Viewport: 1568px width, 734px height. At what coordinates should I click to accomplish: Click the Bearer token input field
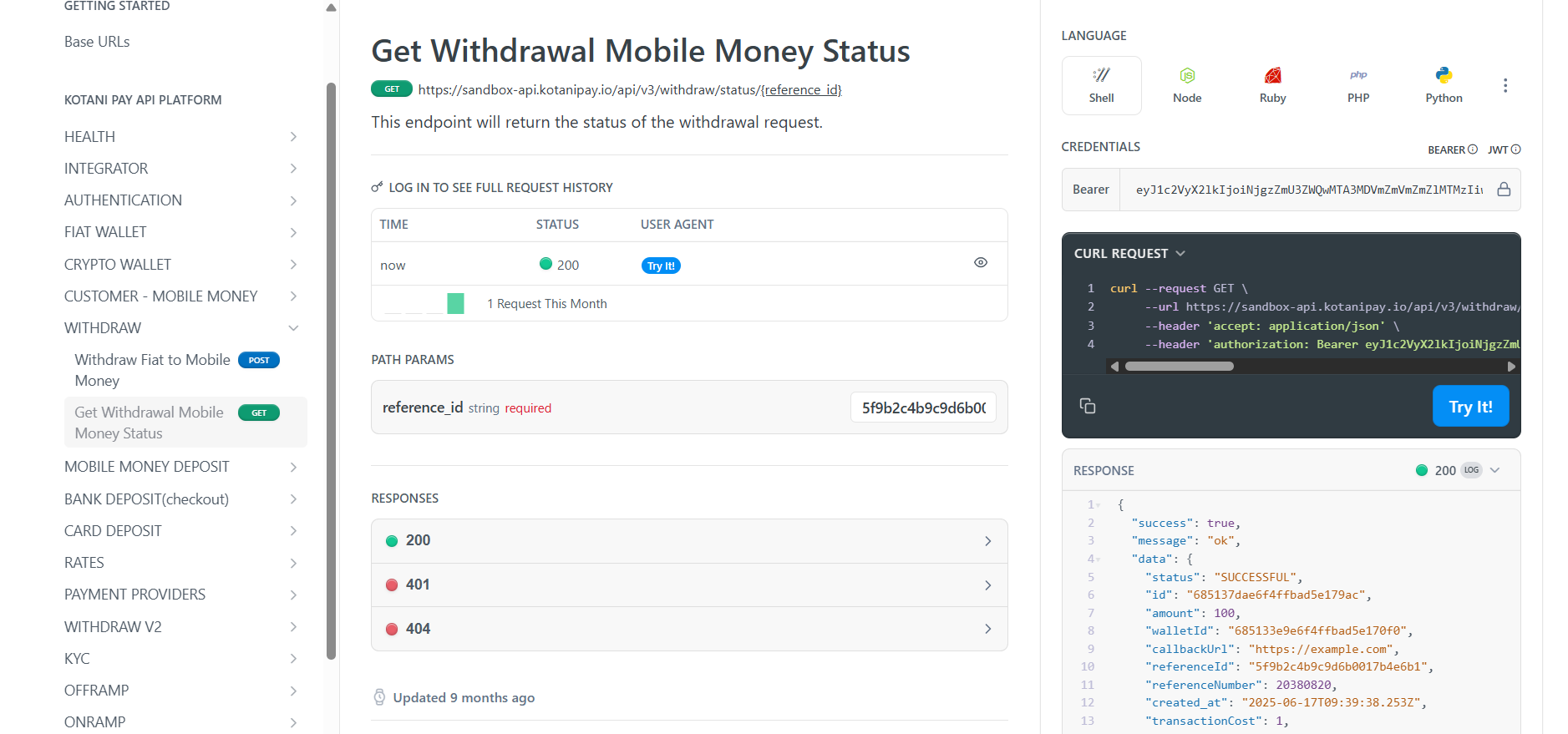pos(1308,190)
